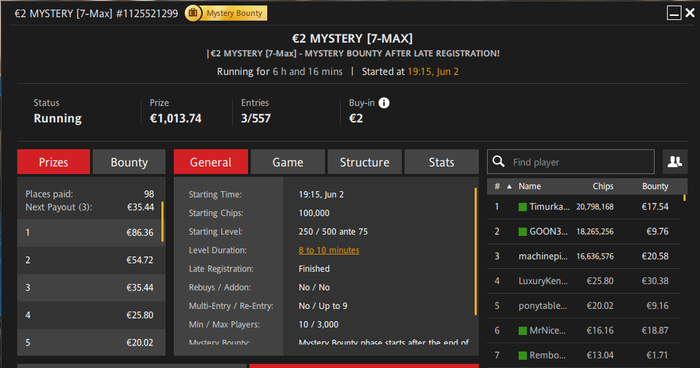Click the General info panel scrollbar

click(x=475, y=251)
